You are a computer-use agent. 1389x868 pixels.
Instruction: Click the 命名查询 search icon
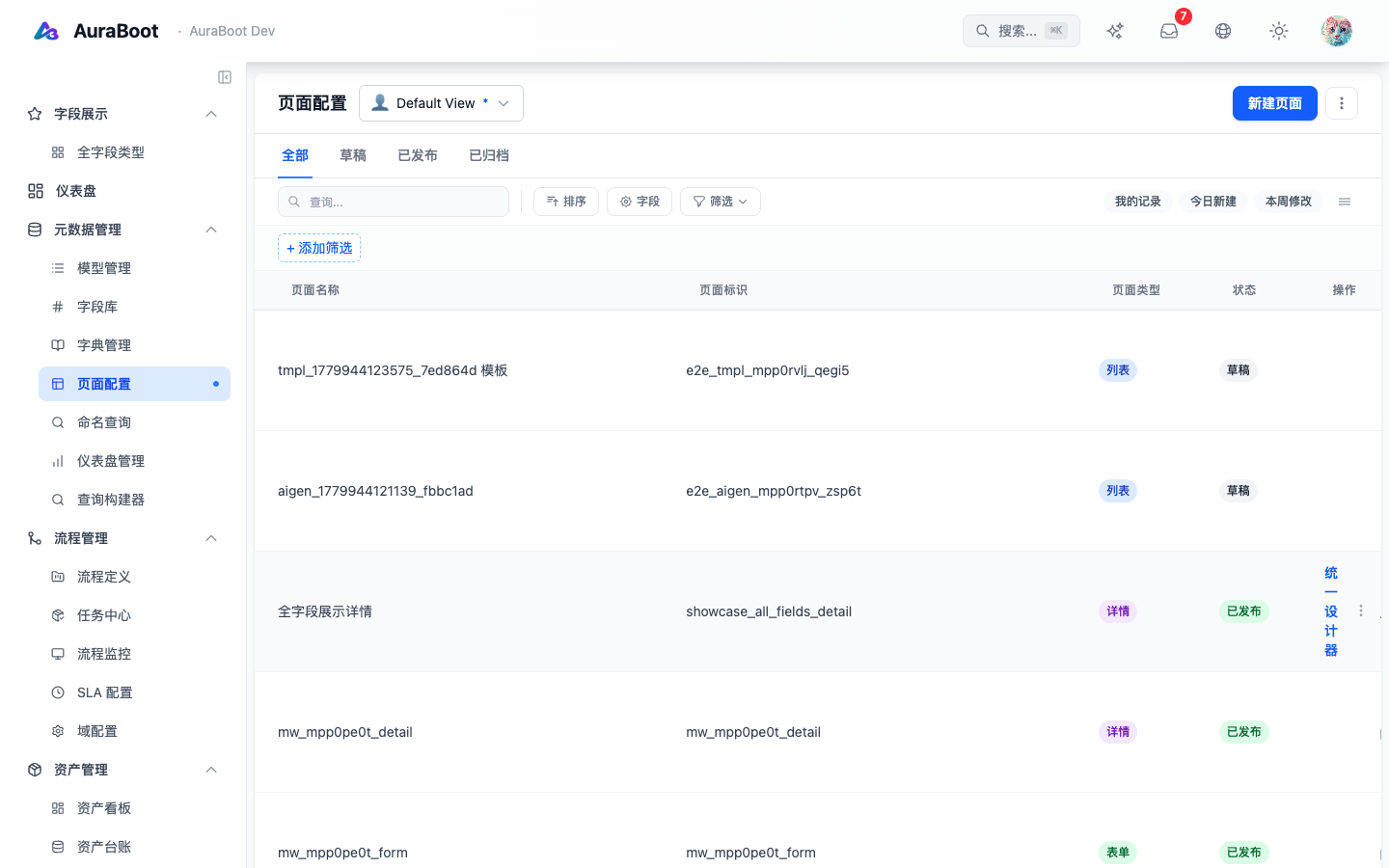58,422
